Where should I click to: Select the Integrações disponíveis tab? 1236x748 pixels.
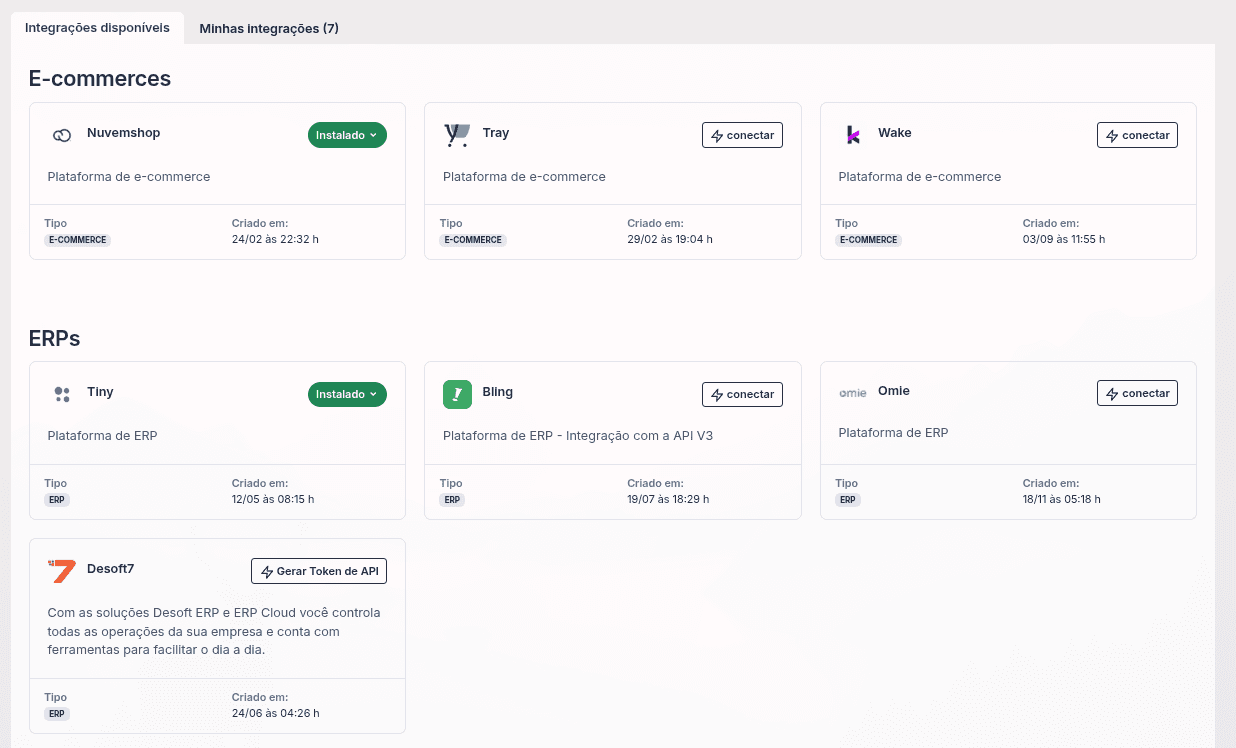click(97, 28)
